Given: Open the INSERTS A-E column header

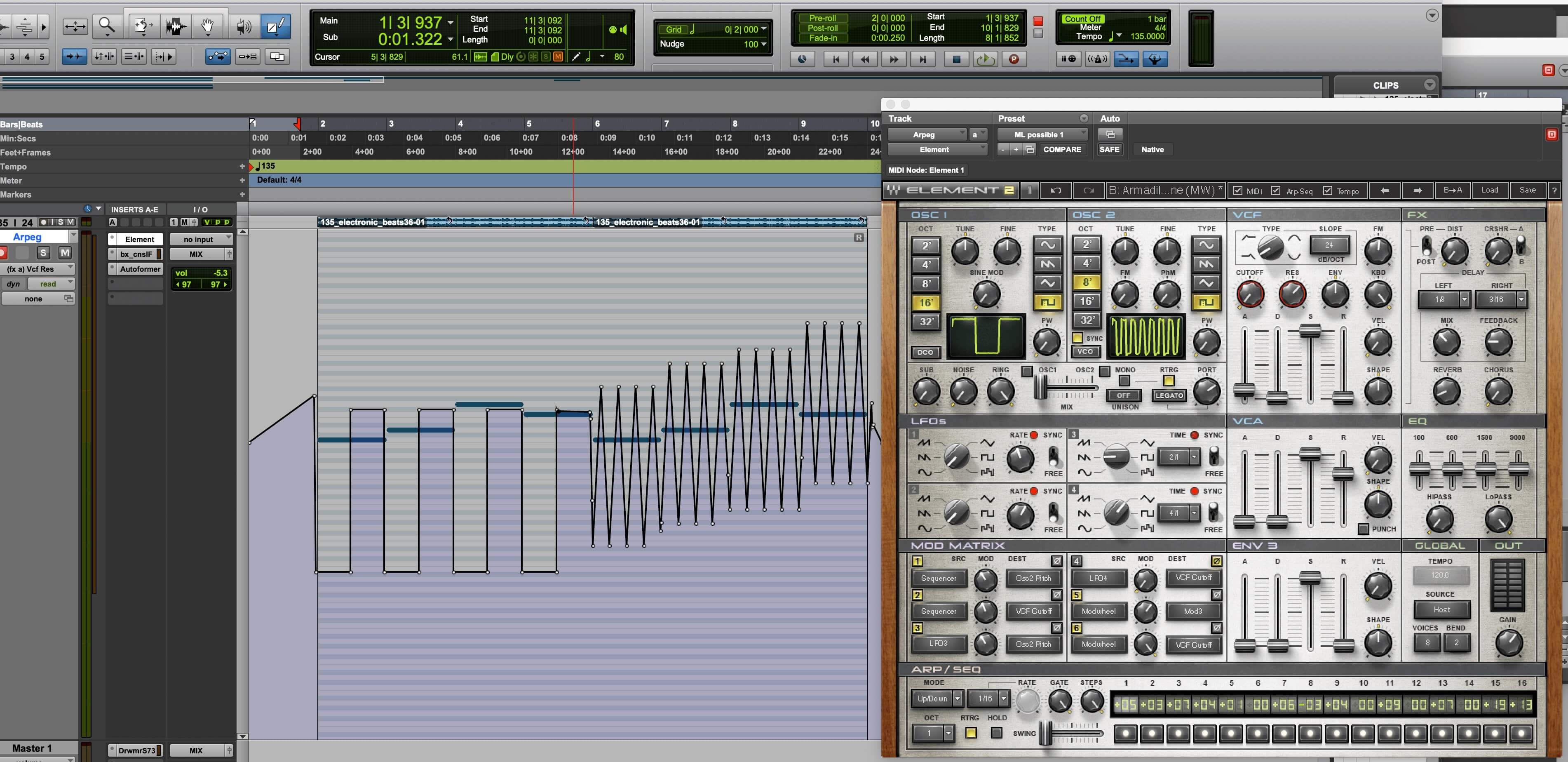Looking at the screenshot, I should click(134, 209).
